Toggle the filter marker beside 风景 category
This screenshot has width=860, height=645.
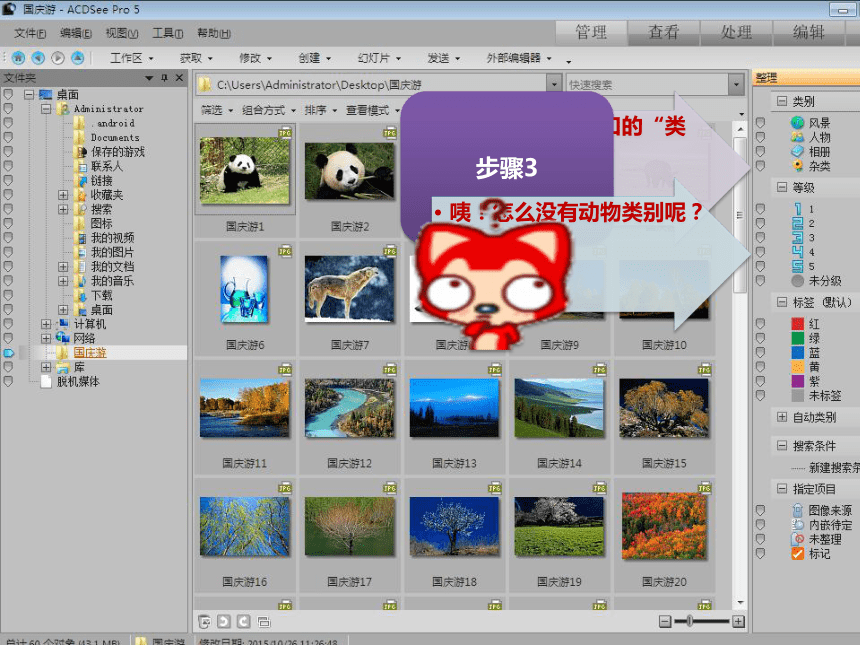(x=760, y=123)
